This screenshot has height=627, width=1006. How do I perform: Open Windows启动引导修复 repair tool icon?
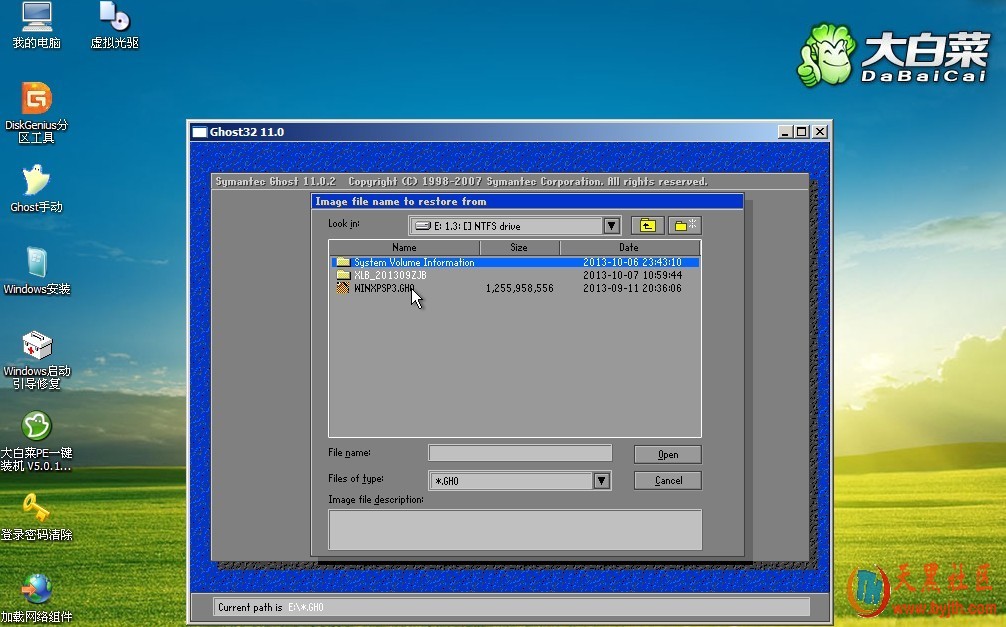tap(37, 347)
